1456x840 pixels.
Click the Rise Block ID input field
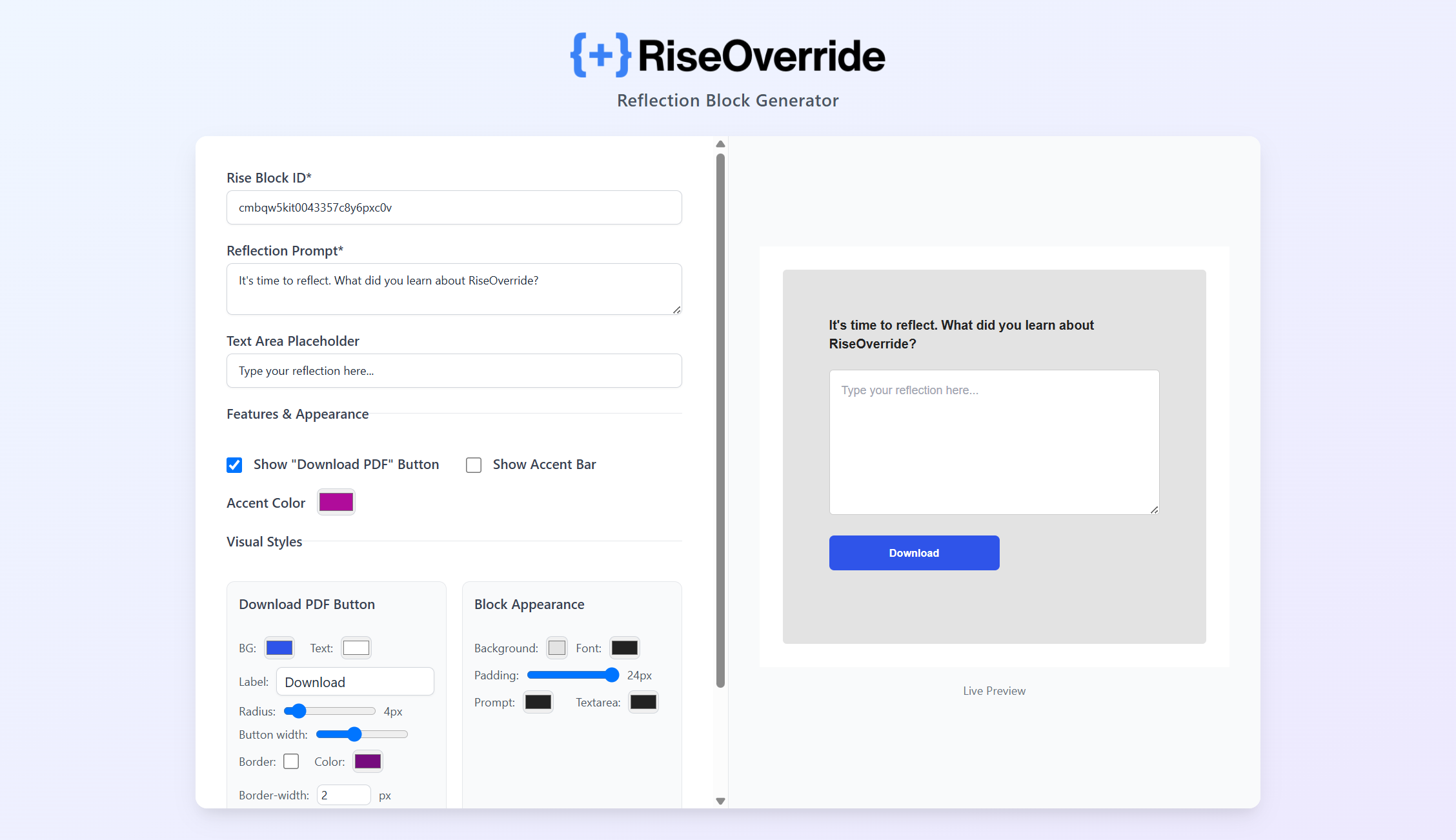pyautogui.click(x=454, y=208)
